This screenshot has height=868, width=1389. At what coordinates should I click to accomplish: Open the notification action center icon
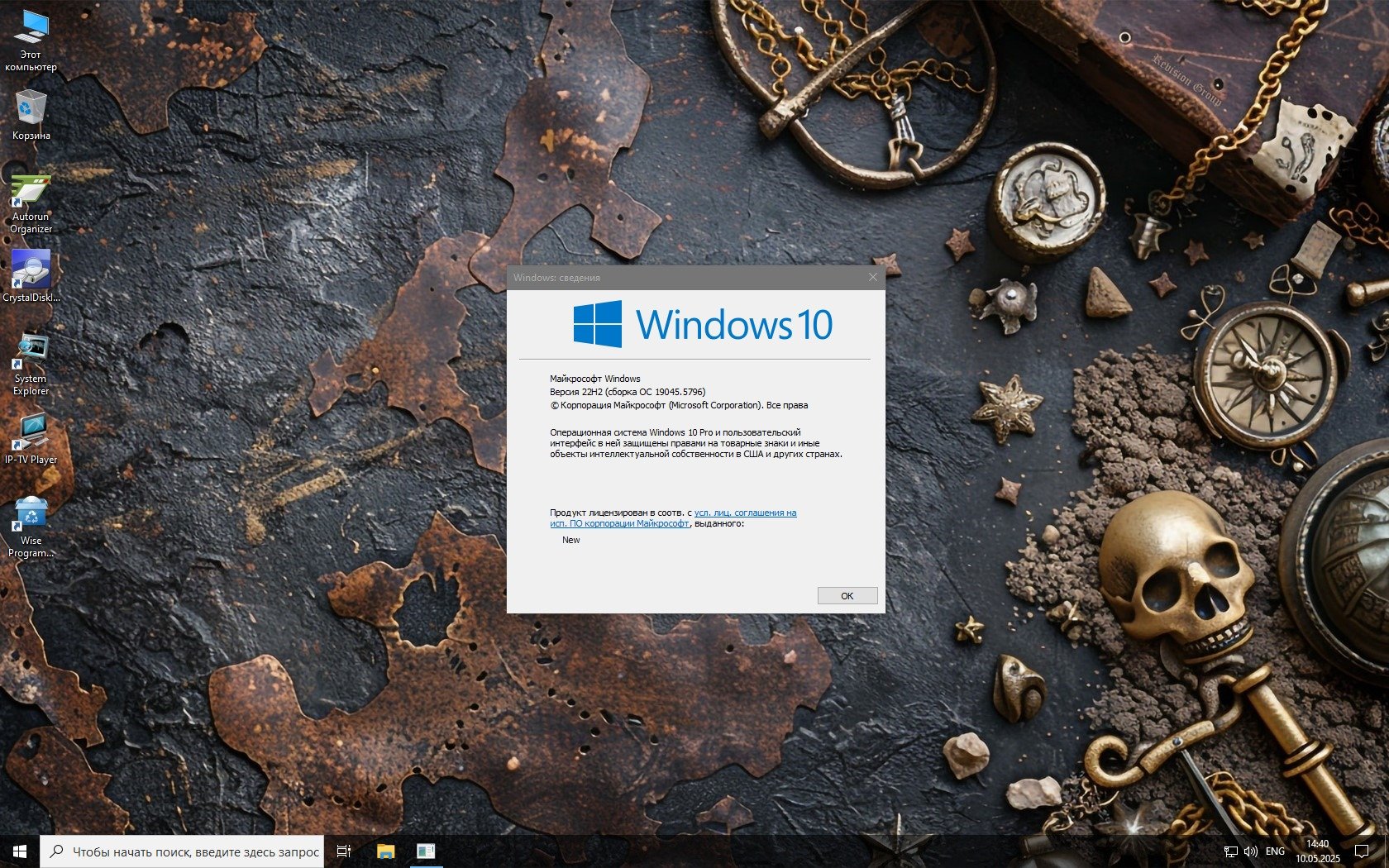1362,851
